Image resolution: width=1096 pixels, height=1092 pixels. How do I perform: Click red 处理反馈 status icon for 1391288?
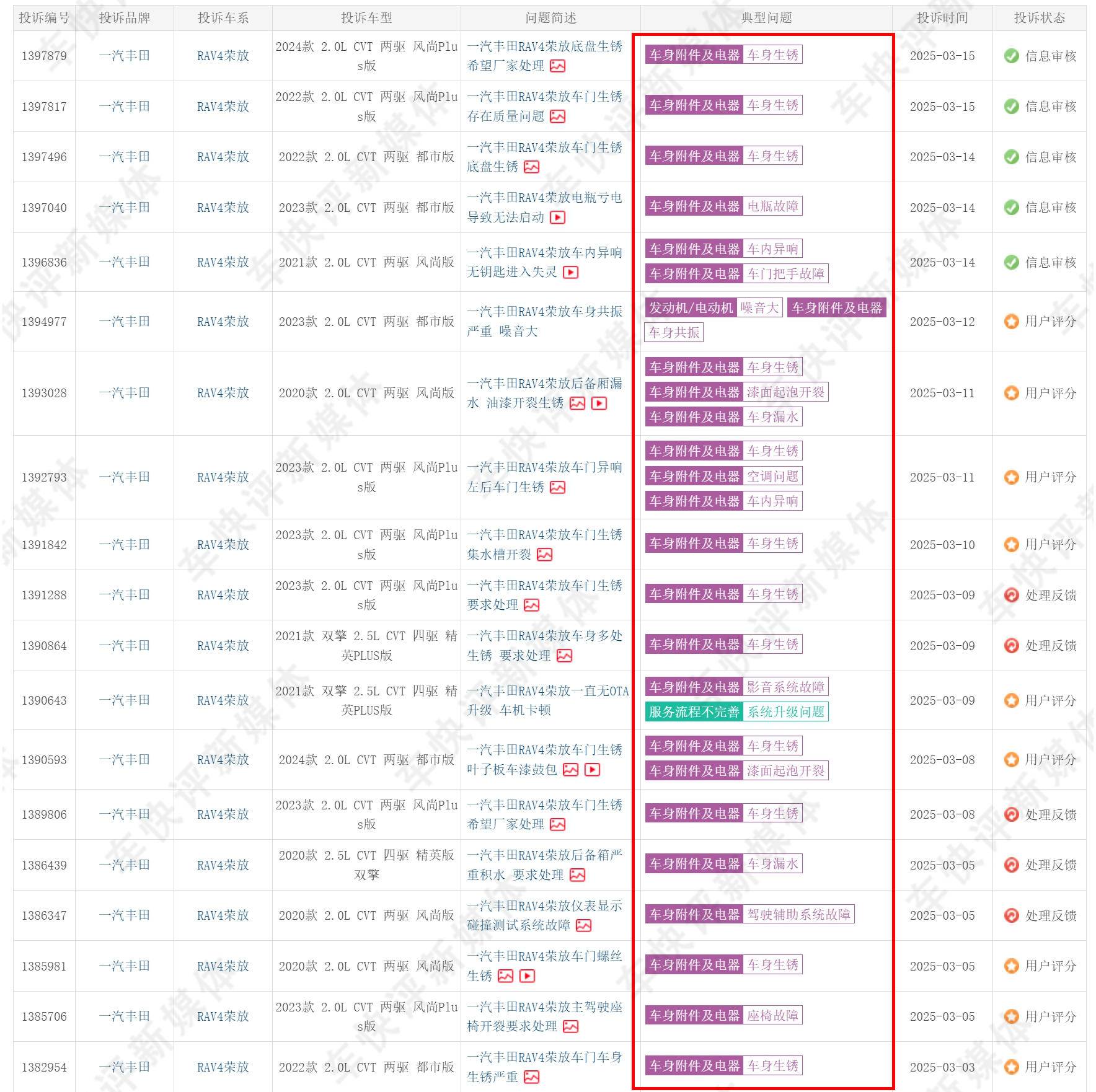click(x=1011, y=595)
